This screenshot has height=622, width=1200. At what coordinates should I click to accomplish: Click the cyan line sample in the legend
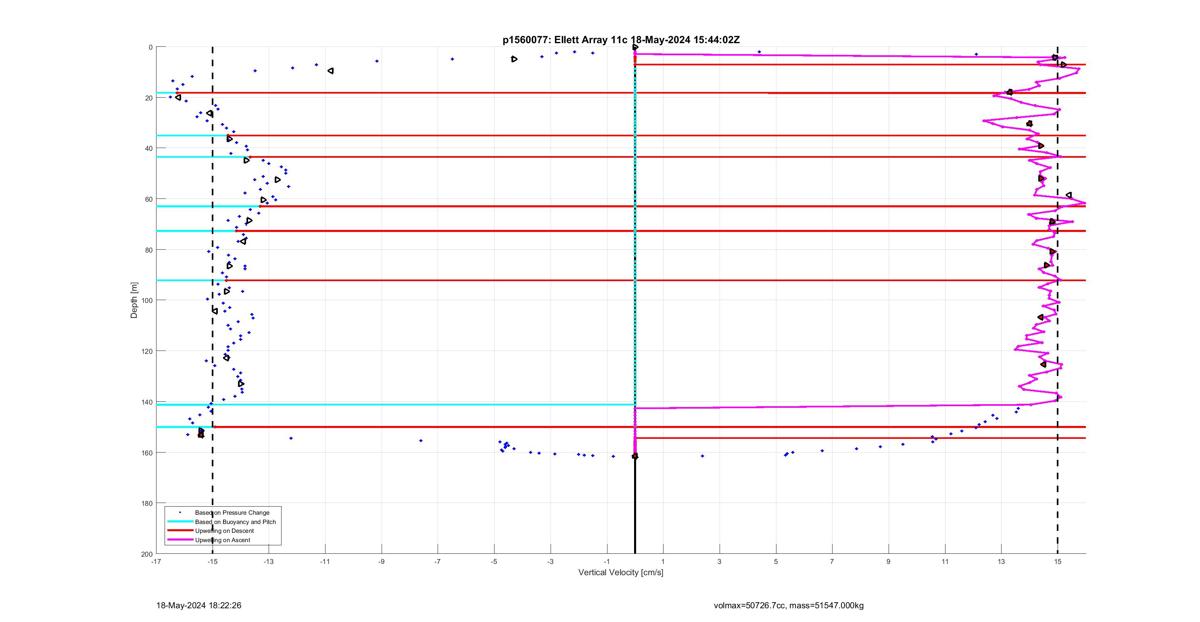(179, 521)
